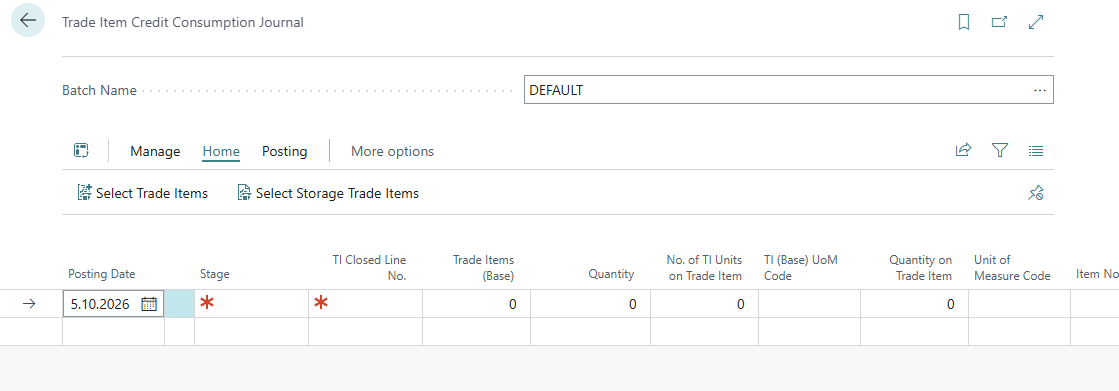Open the calendar picker in Posting Date
Viewport: 1119px width, 391px height.
click(x=148, y=304)
